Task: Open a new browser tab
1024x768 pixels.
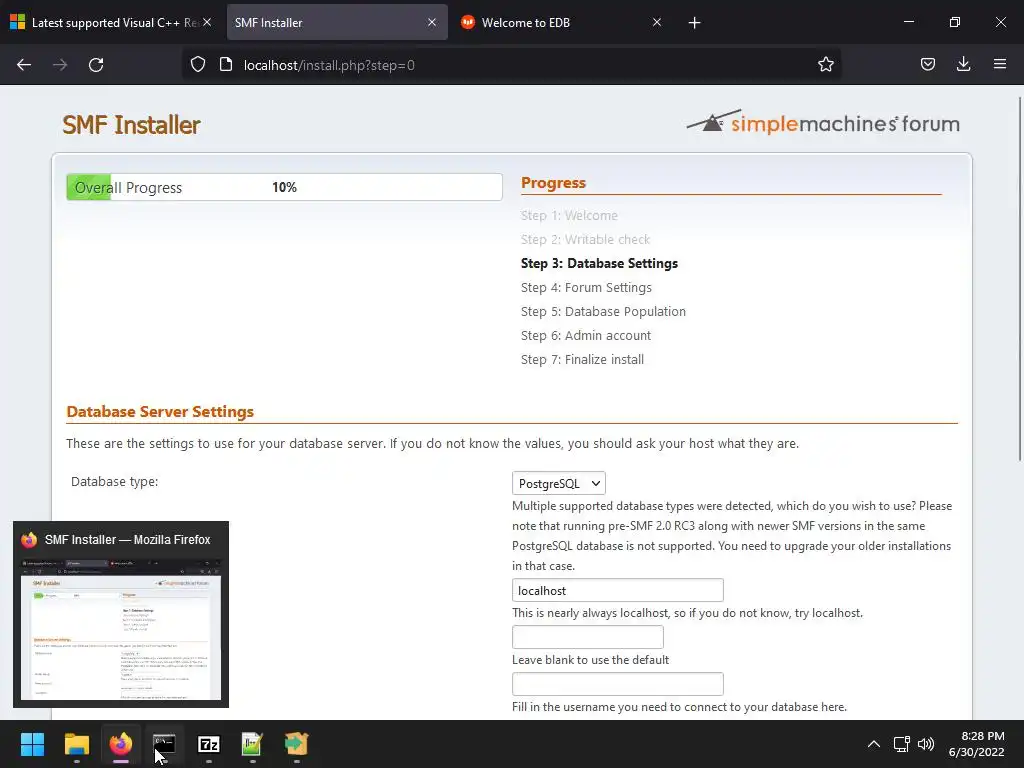Action: click(694, 23)
